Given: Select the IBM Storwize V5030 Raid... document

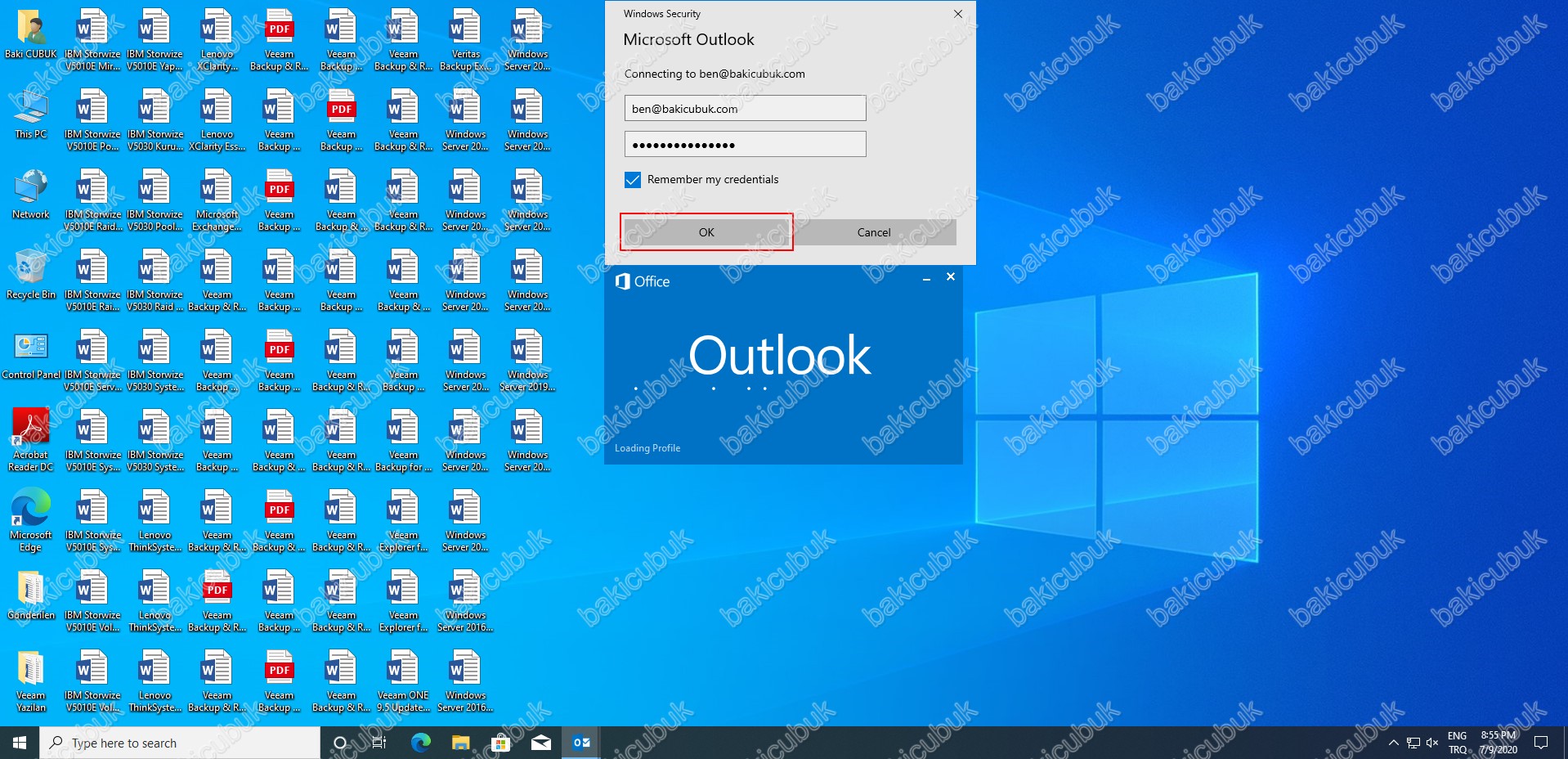Looking at the screenshot, I should [x=155, y=281].
